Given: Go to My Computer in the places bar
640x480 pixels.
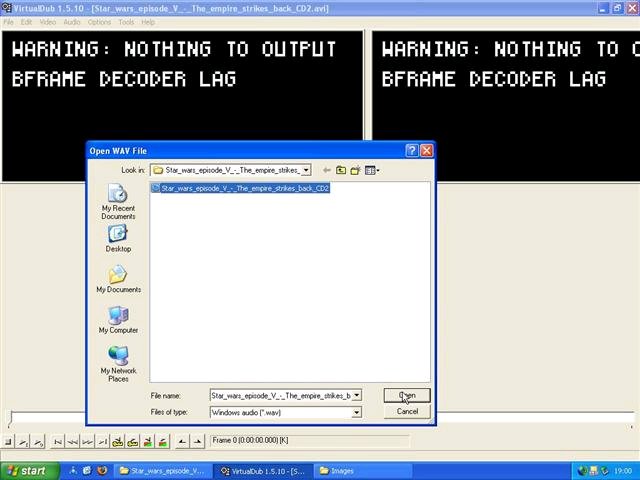Looking at the screenshot, I should click(x=118, y=320).
